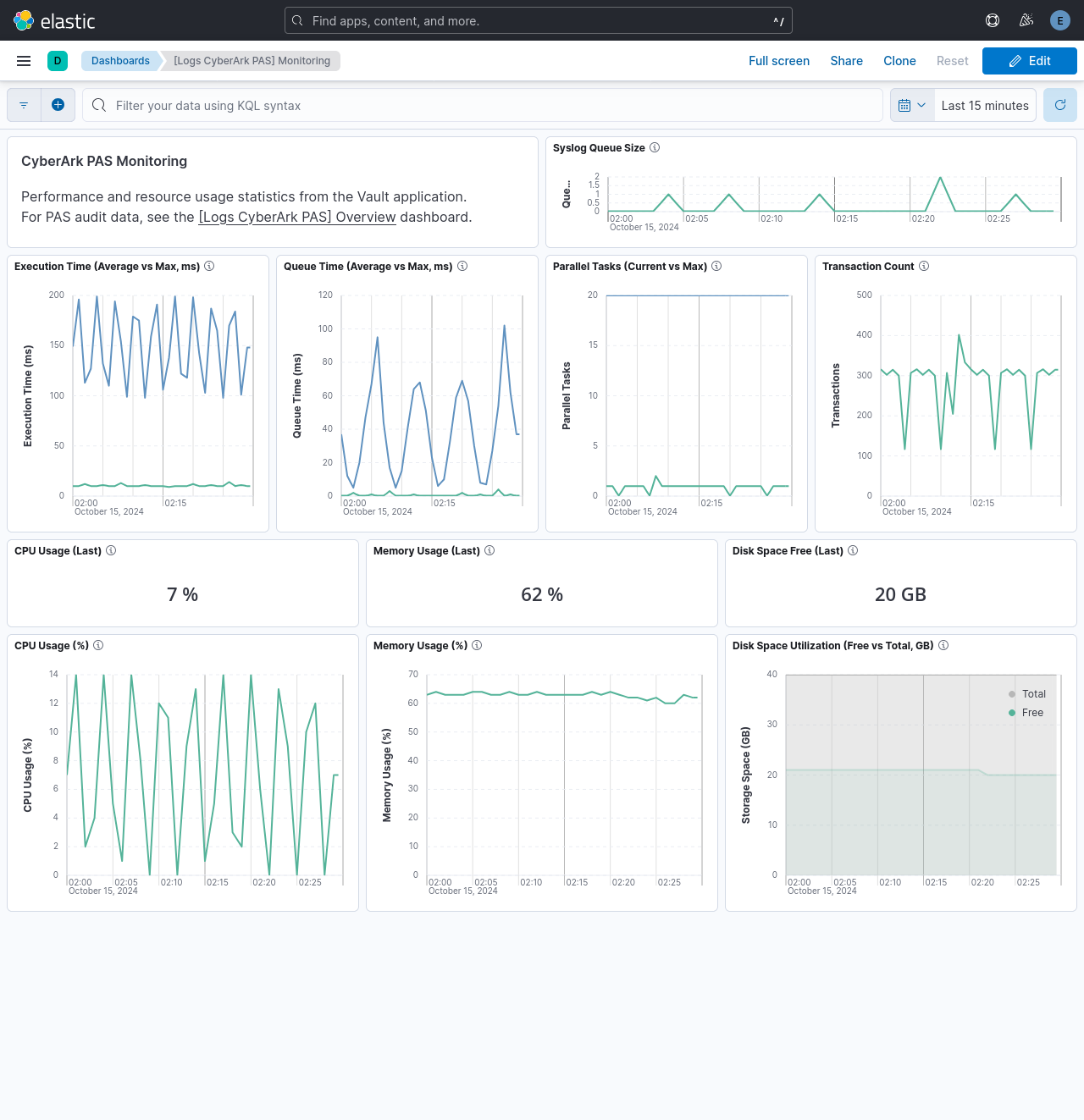Open the D space avatar menu

pos(57,60)
